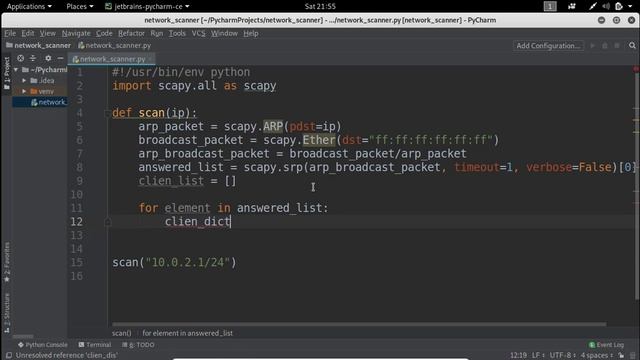The width and height of the screenshot is (640, 360).
Task: Open the Navigate menu
Action: click(76, 33)
